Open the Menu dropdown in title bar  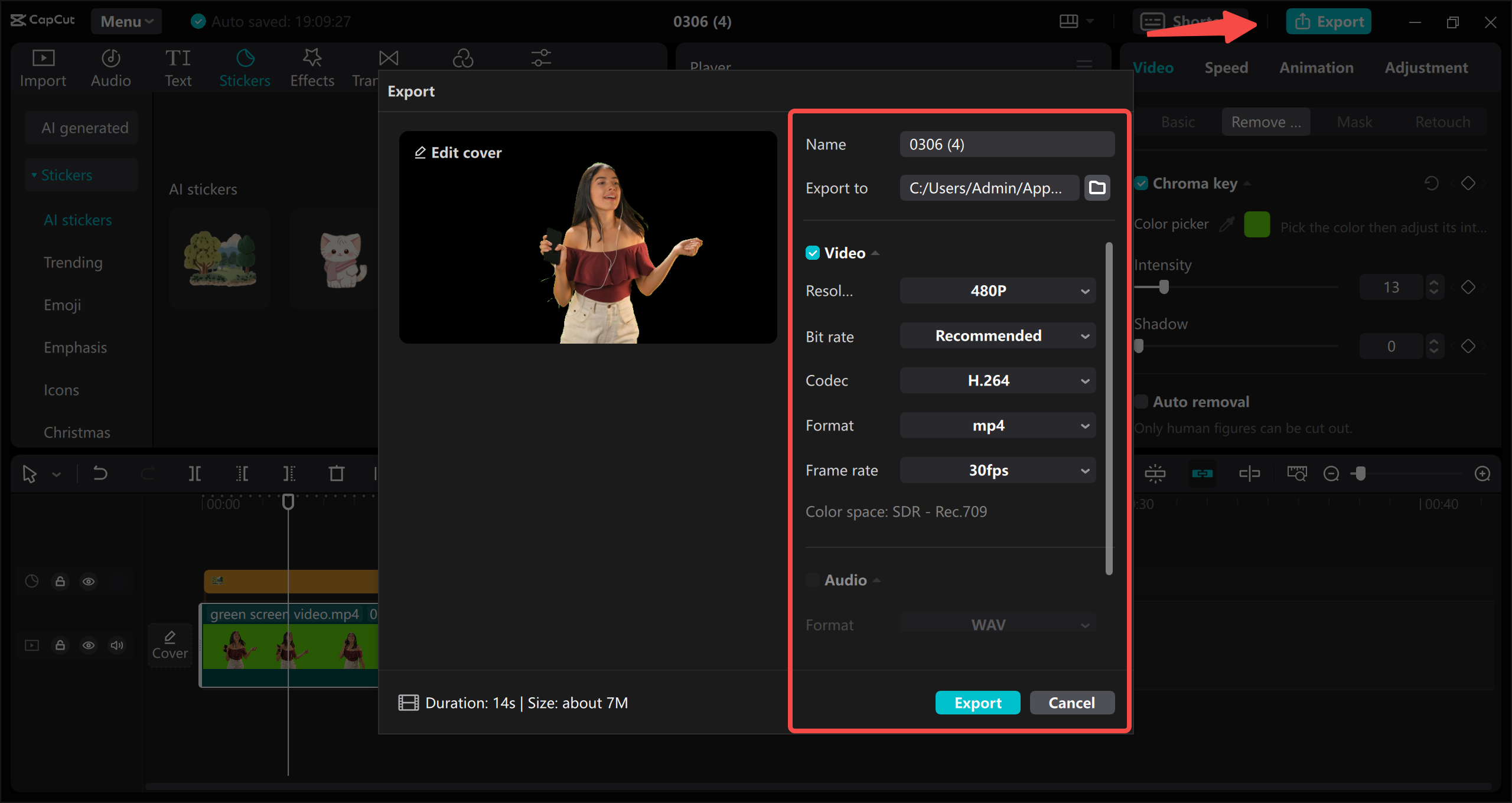click(126, 21)
